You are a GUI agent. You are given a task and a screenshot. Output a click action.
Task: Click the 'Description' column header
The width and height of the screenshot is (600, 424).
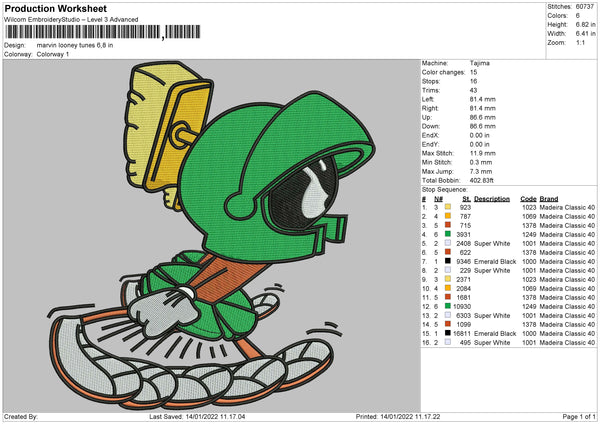tap(492, 199)
